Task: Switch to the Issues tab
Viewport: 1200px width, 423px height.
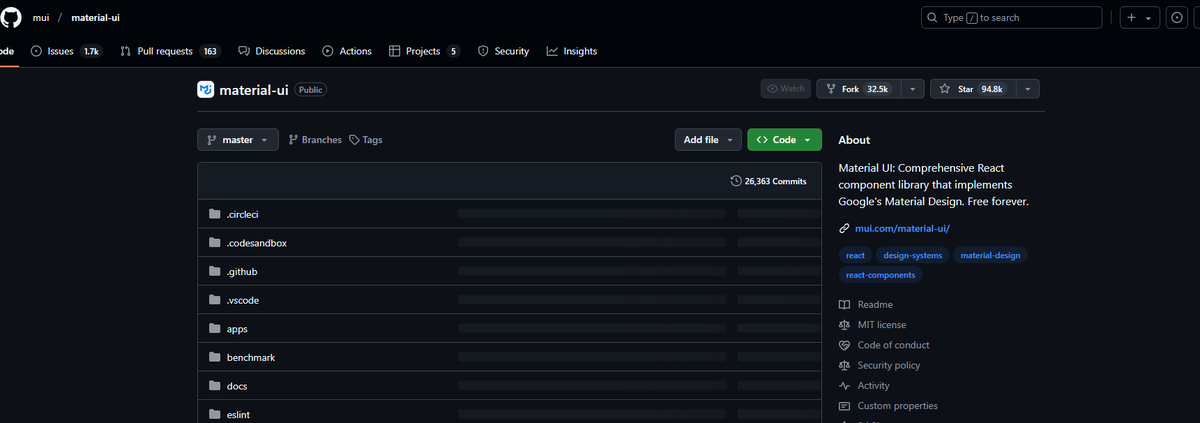Action: (66, 51)
